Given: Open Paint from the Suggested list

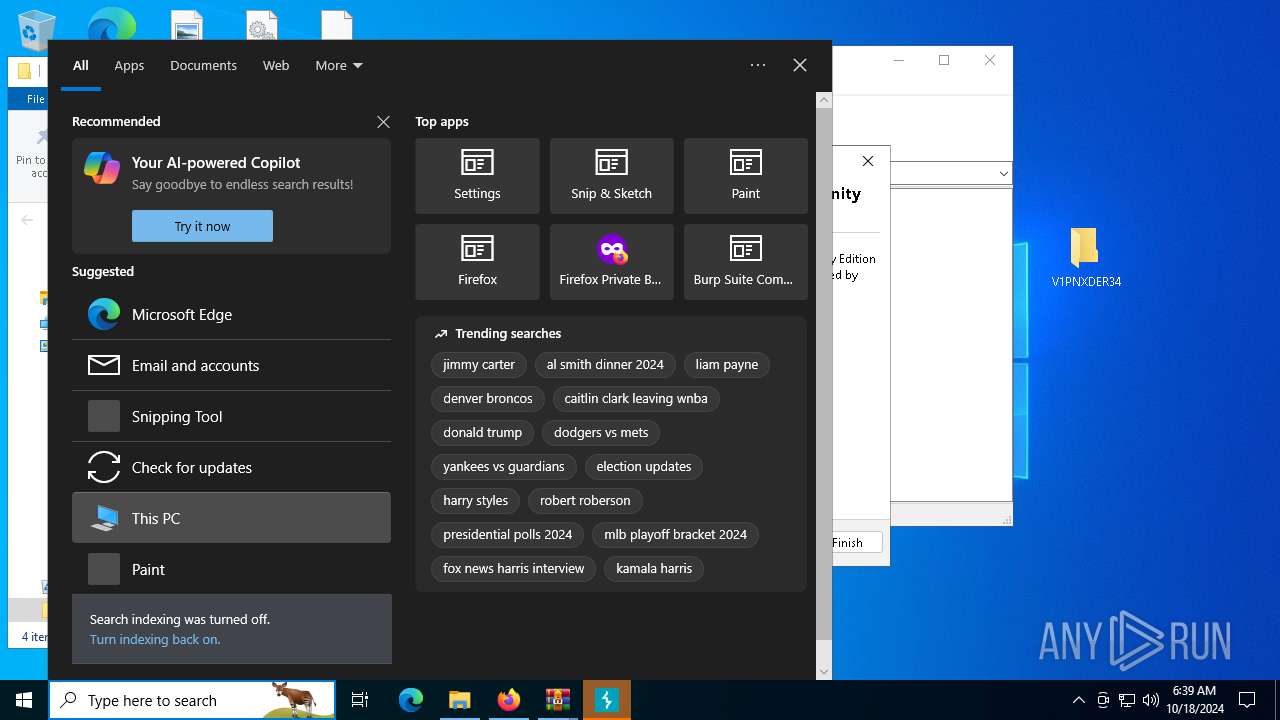Looking at the screenshot, I should click(231, 569).
